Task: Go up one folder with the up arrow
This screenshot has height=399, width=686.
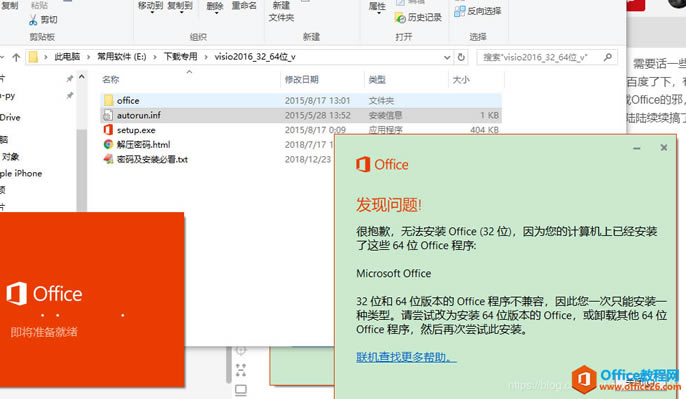Action: tap(16, 57)
